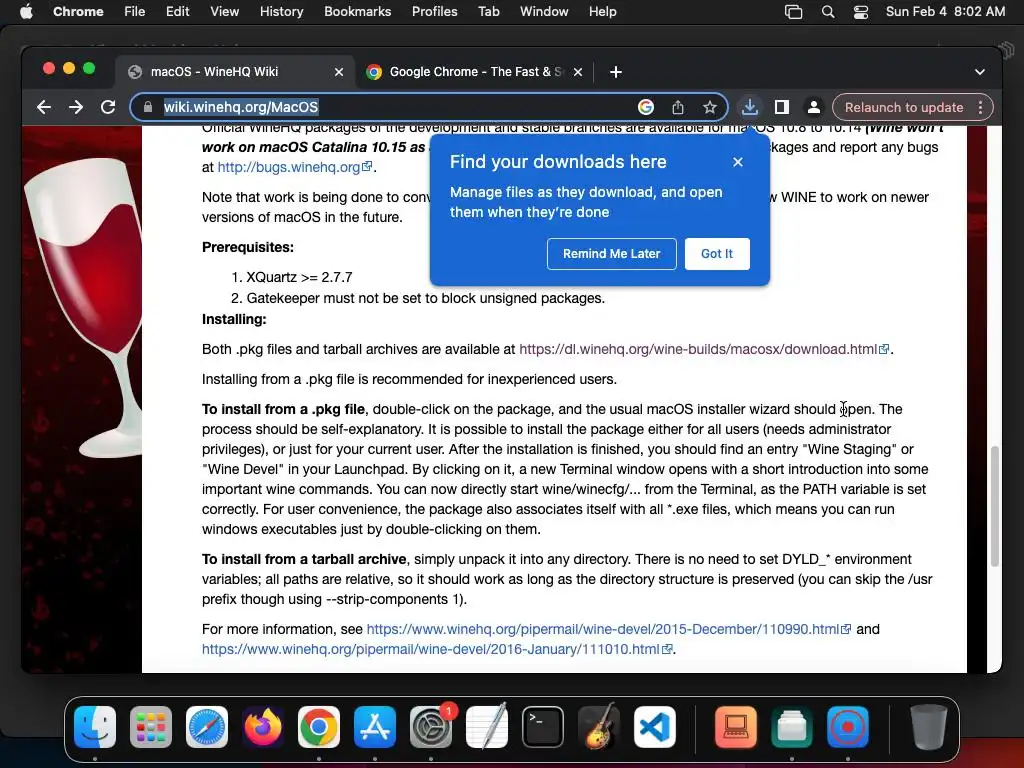Open Chrome downloads tray icon

750,107
